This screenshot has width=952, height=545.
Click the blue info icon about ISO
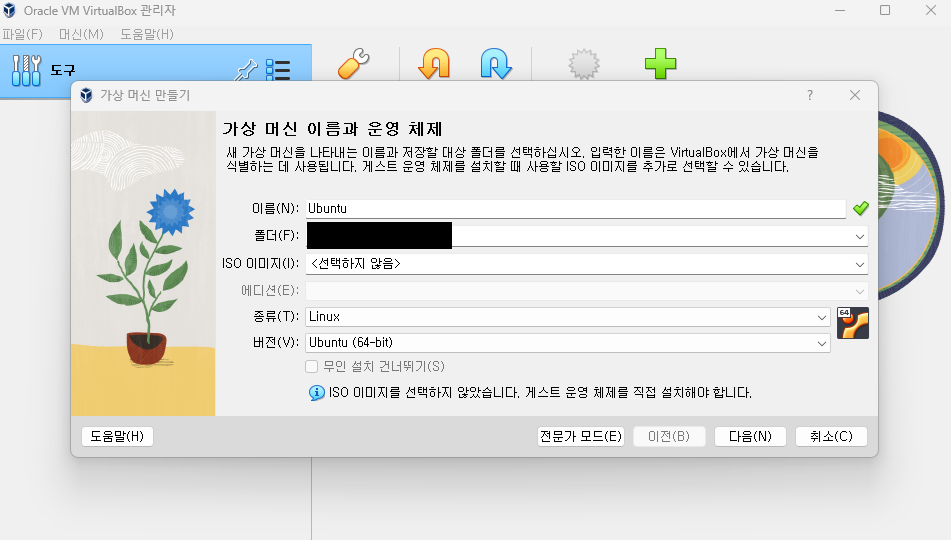[316, 393]
